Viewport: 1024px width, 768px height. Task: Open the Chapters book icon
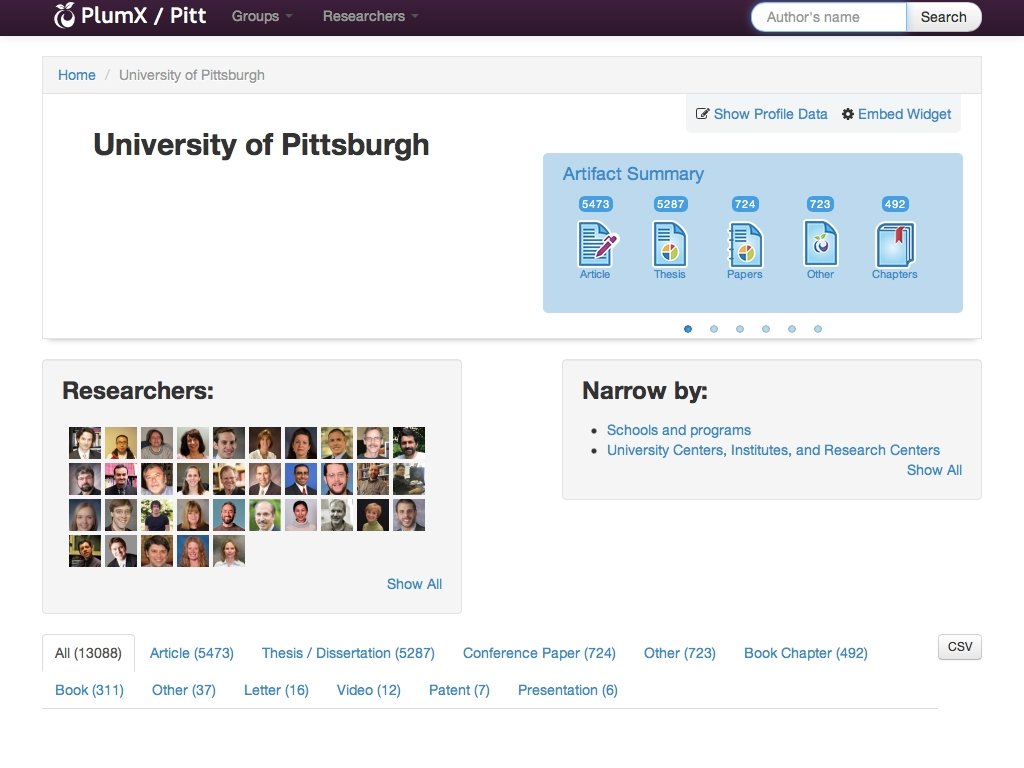[895, 244]
